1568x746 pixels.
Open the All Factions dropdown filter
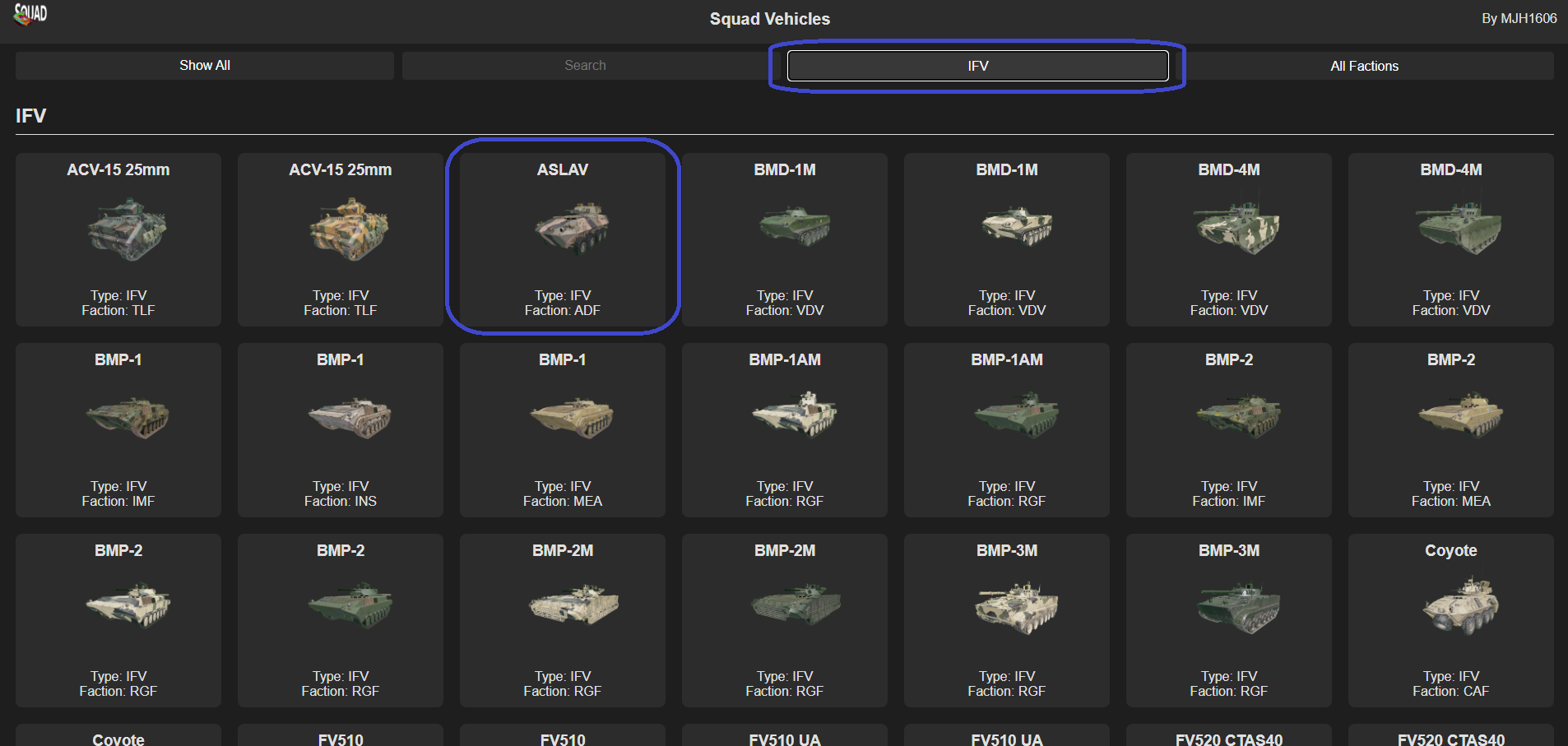(1364, 66)
